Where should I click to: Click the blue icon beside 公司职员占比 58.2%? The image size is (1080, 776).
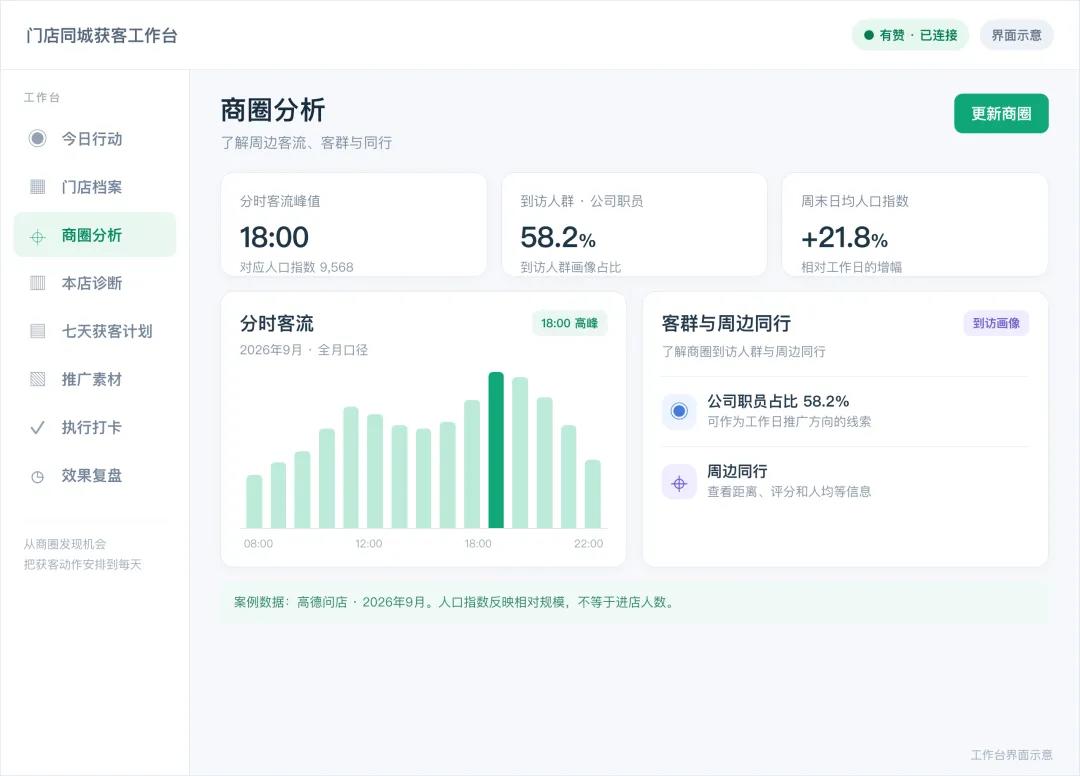click(679, 411)
